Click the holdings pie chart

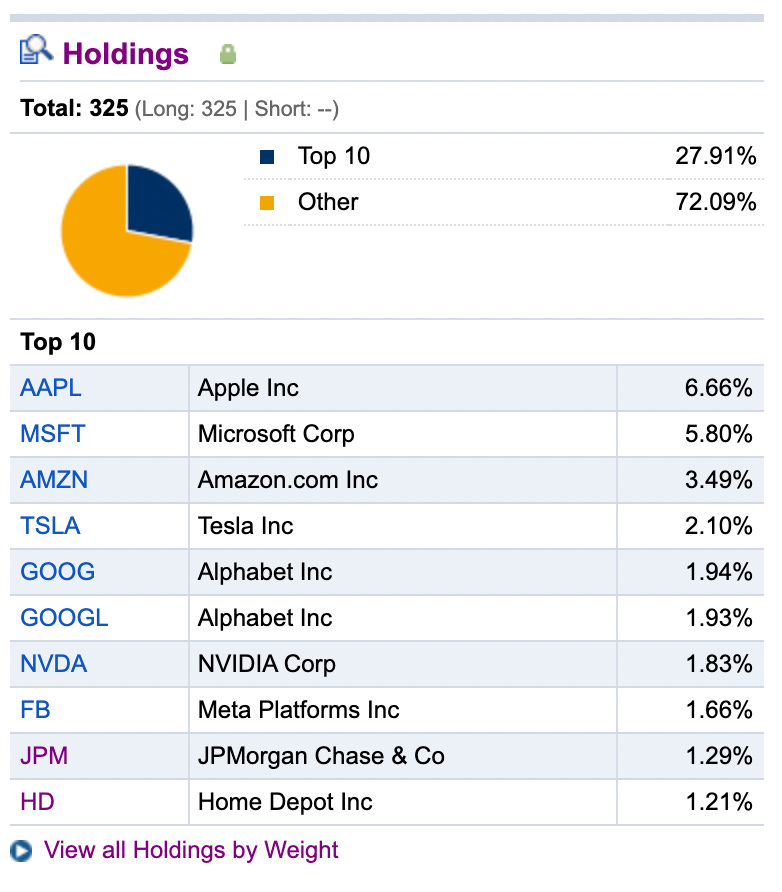coord(126,231)
